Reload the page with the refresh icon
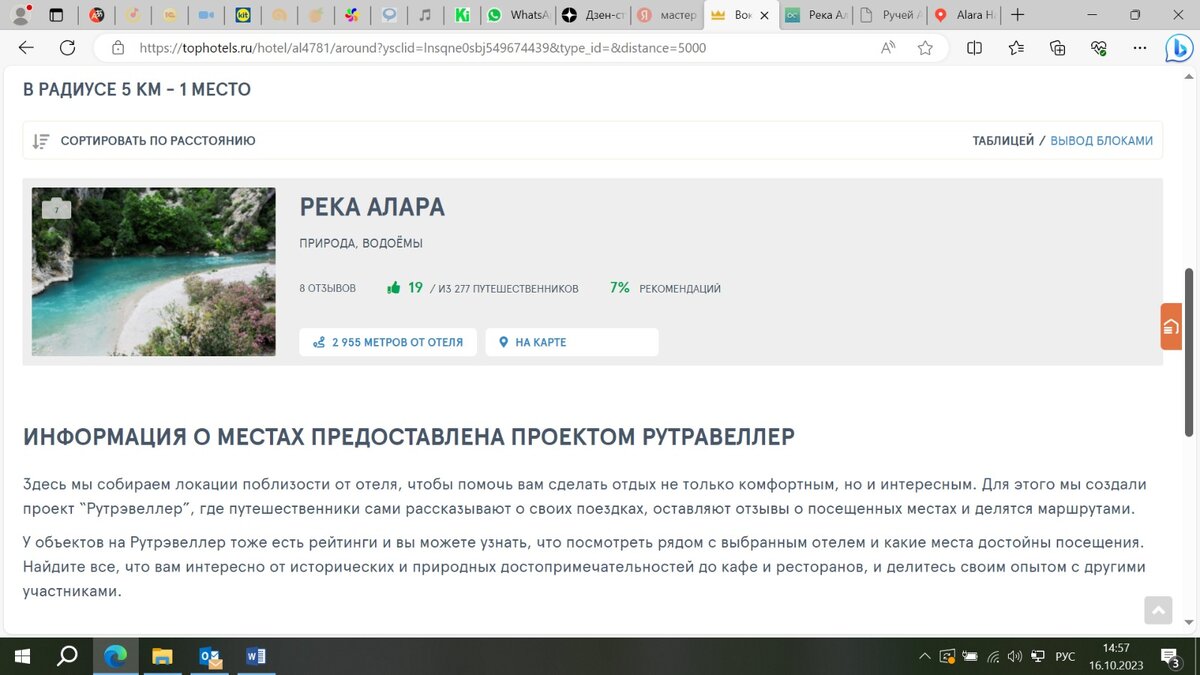 (67, 47)
